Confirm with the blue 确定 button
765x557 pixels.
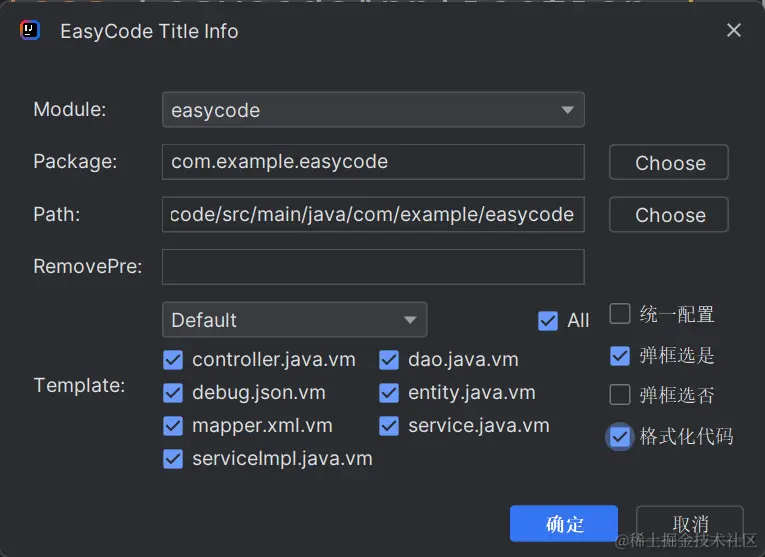coord(564,524)
